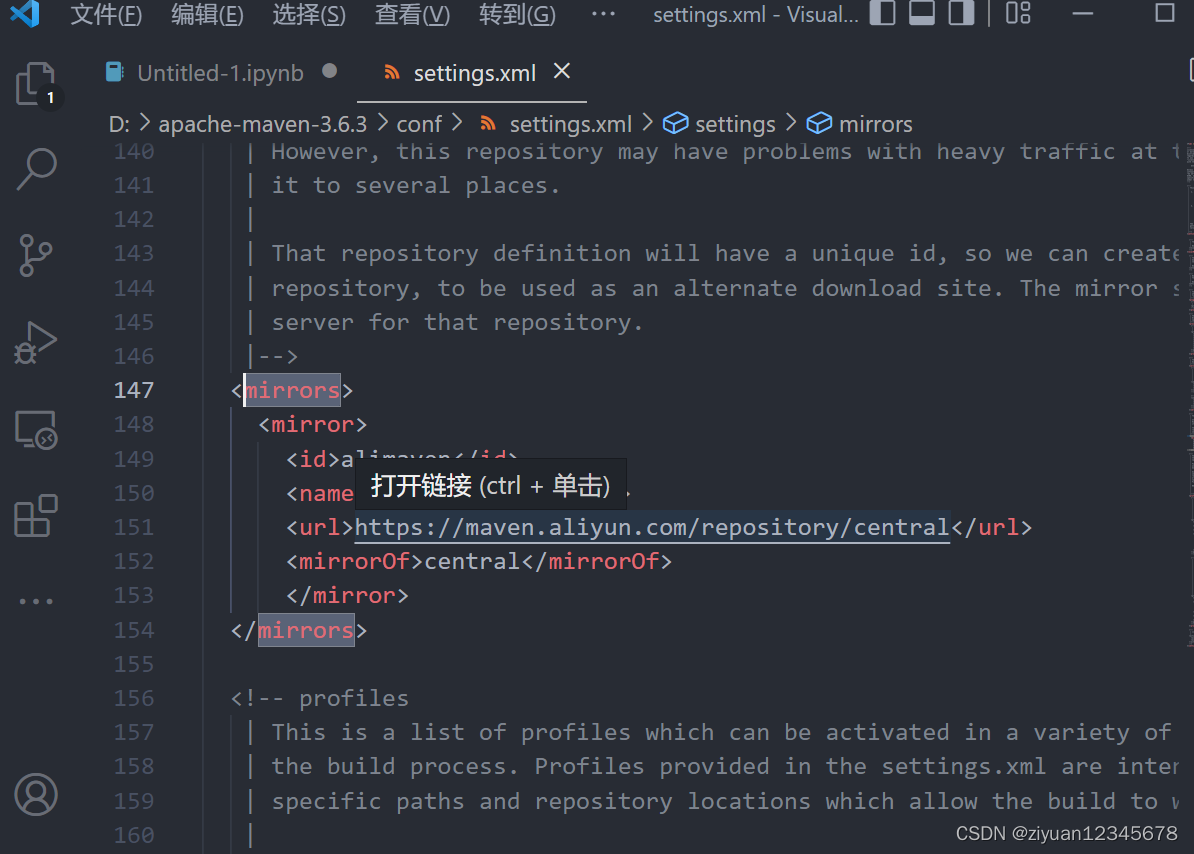Click 'server for that repository.' comment line
1194x854 pixels.
[x=457, y=323]
